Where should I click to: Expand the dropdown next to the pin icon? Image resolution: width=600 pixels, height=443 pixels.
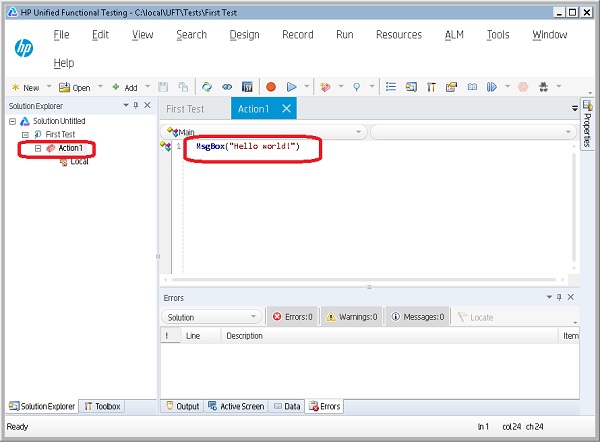[372, 86]
